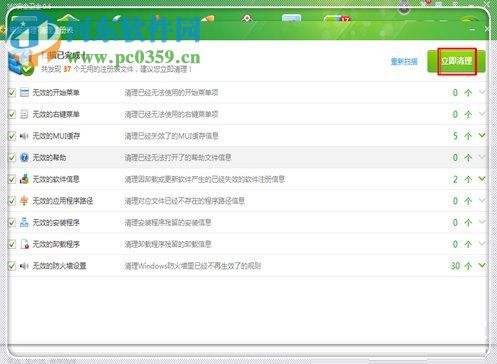This screenshot has width=497, height=364.
Task: Click the description 清理已经无法打开了的帮助文件信息
Action: click(x=178, y=158)
